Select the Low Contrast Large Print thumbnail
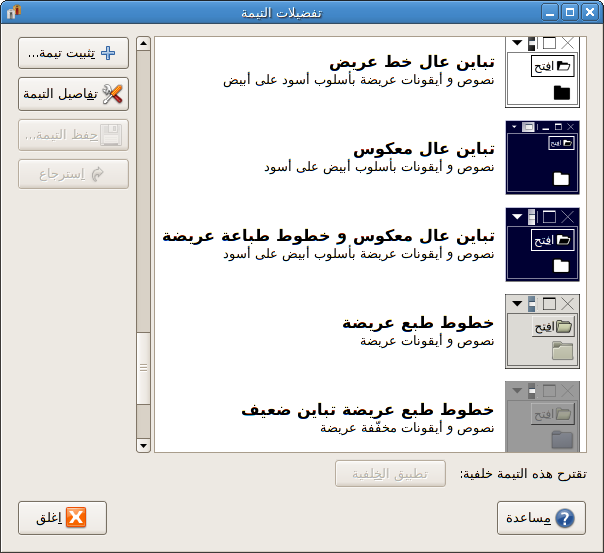 coord(542,415)
